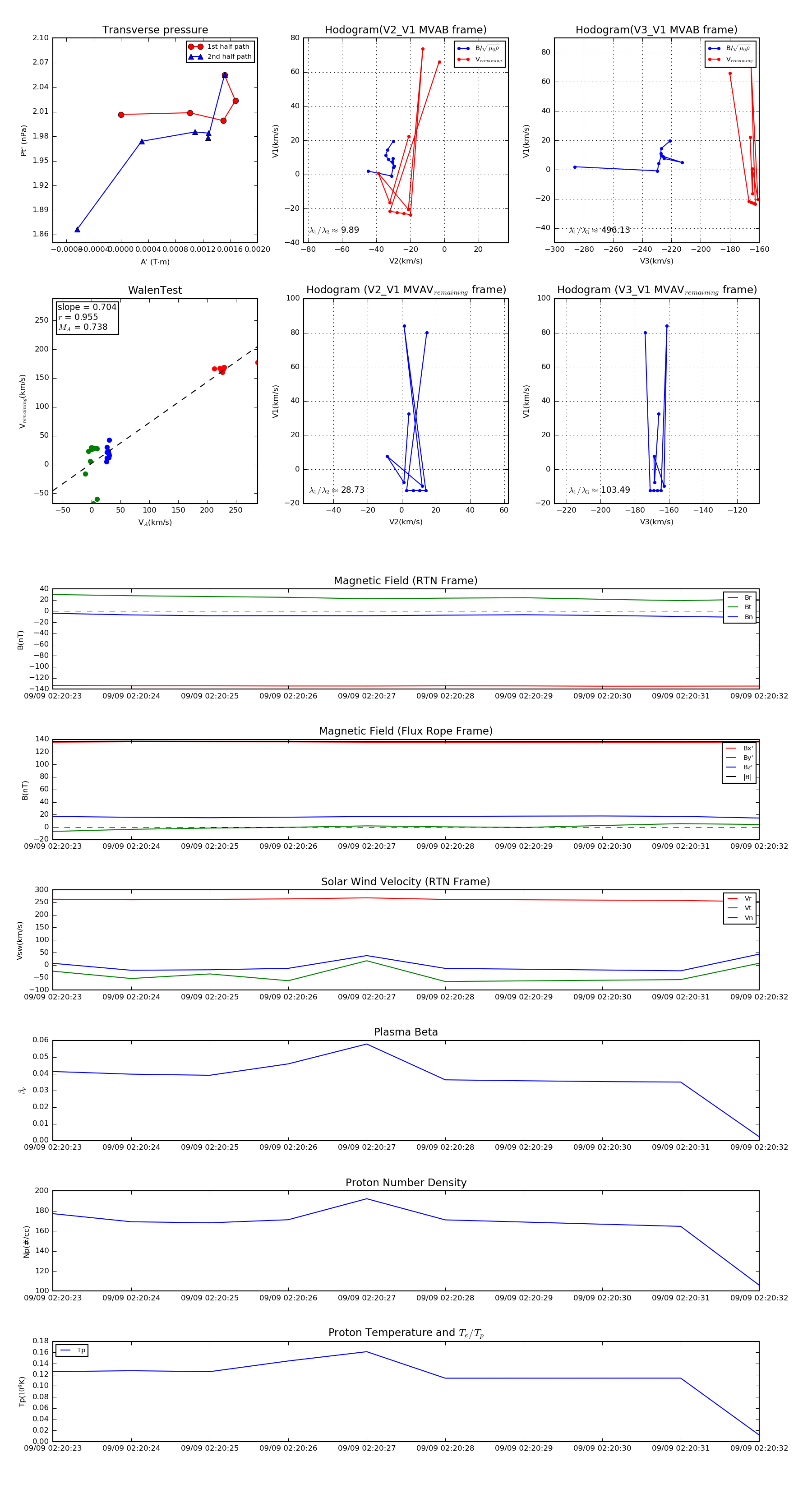Click the "Solar Wind Velocity (RTN Frame)" title
The width and height of the screenshot is (812, 1489).
click(x=406, y=882)
